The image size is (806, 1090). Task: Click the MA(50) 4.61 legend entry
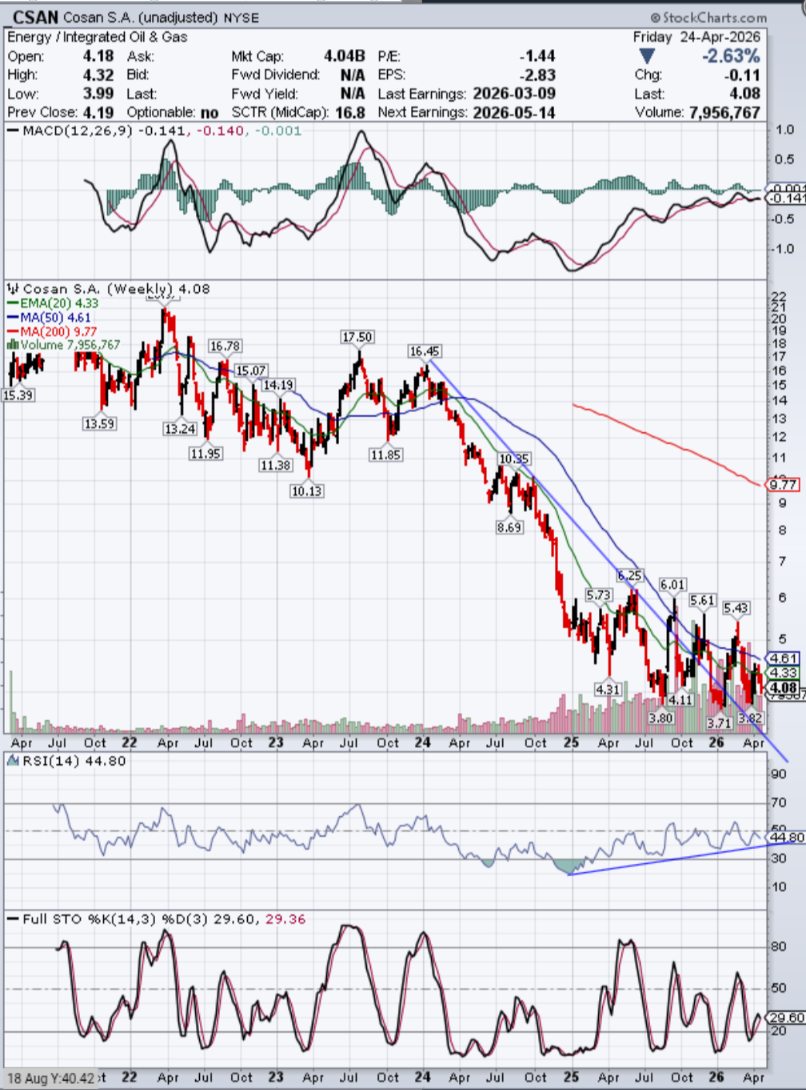(55, 317)
